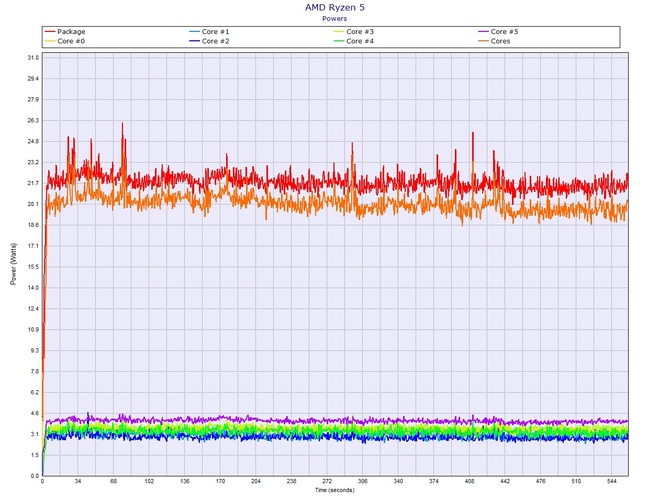
Task: Click the green Core #4 line swatch
Action: [339, 41]
